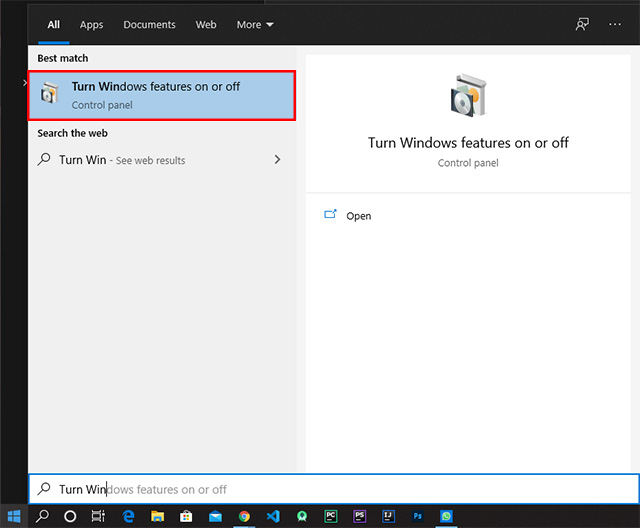Click the magnifier beside Turn Win web result
The image size is (640, 528).
tap(44, 160)
